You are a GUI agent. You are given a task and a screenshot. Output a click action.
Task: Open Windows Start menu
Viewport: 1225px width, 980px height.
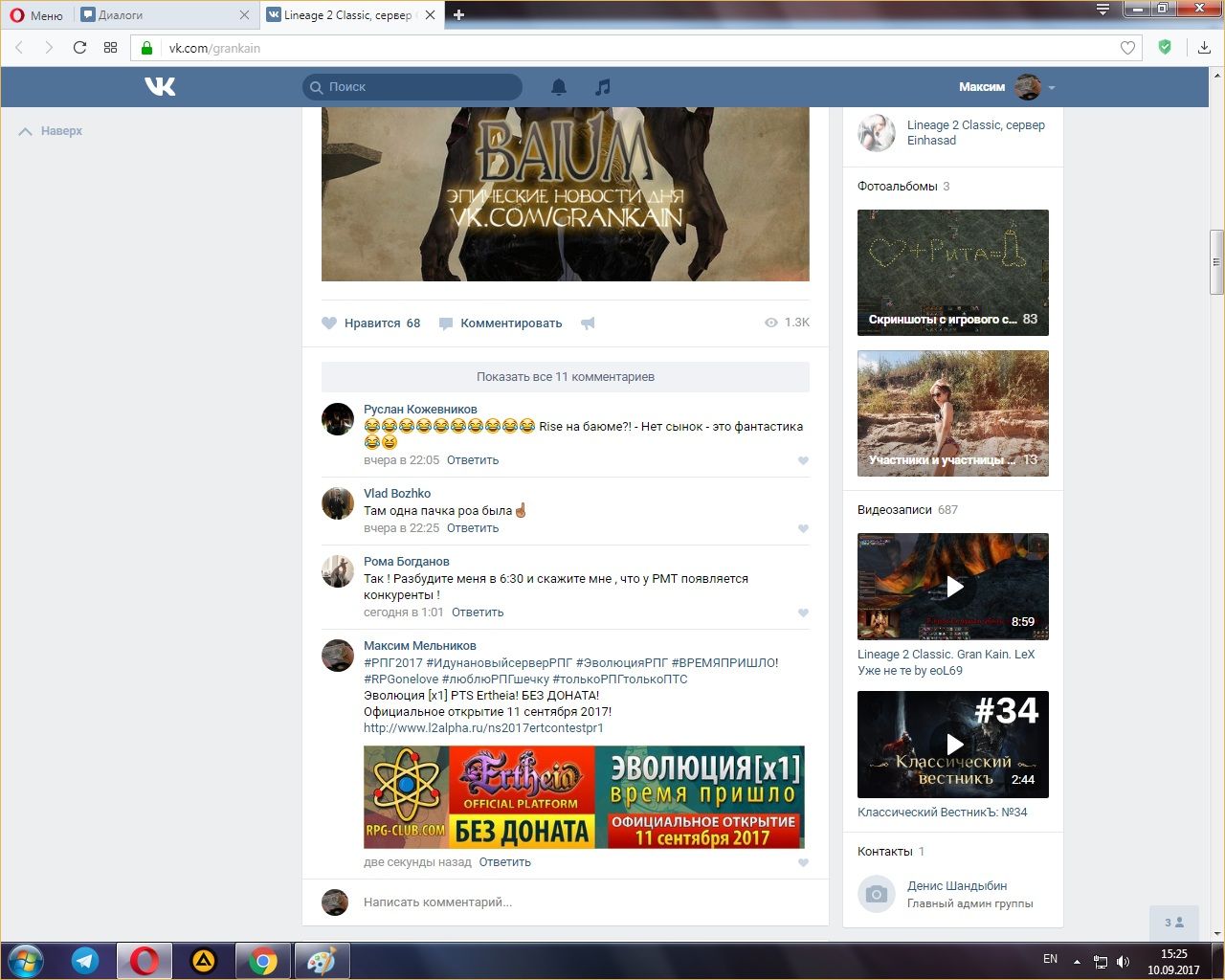[x=26, y=960]
